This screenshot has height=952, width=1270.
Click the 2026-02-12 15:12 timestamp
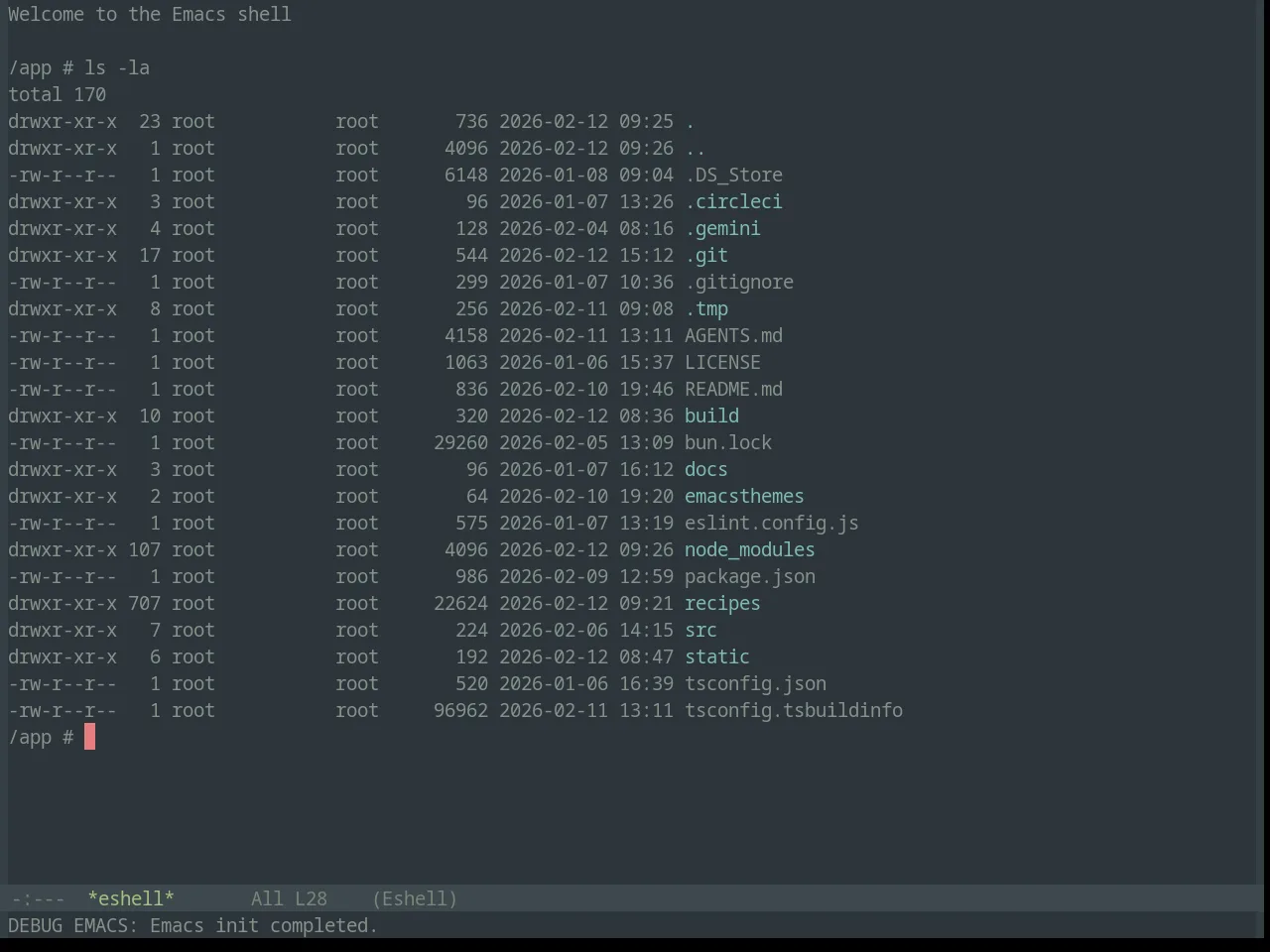click(586, 255)
